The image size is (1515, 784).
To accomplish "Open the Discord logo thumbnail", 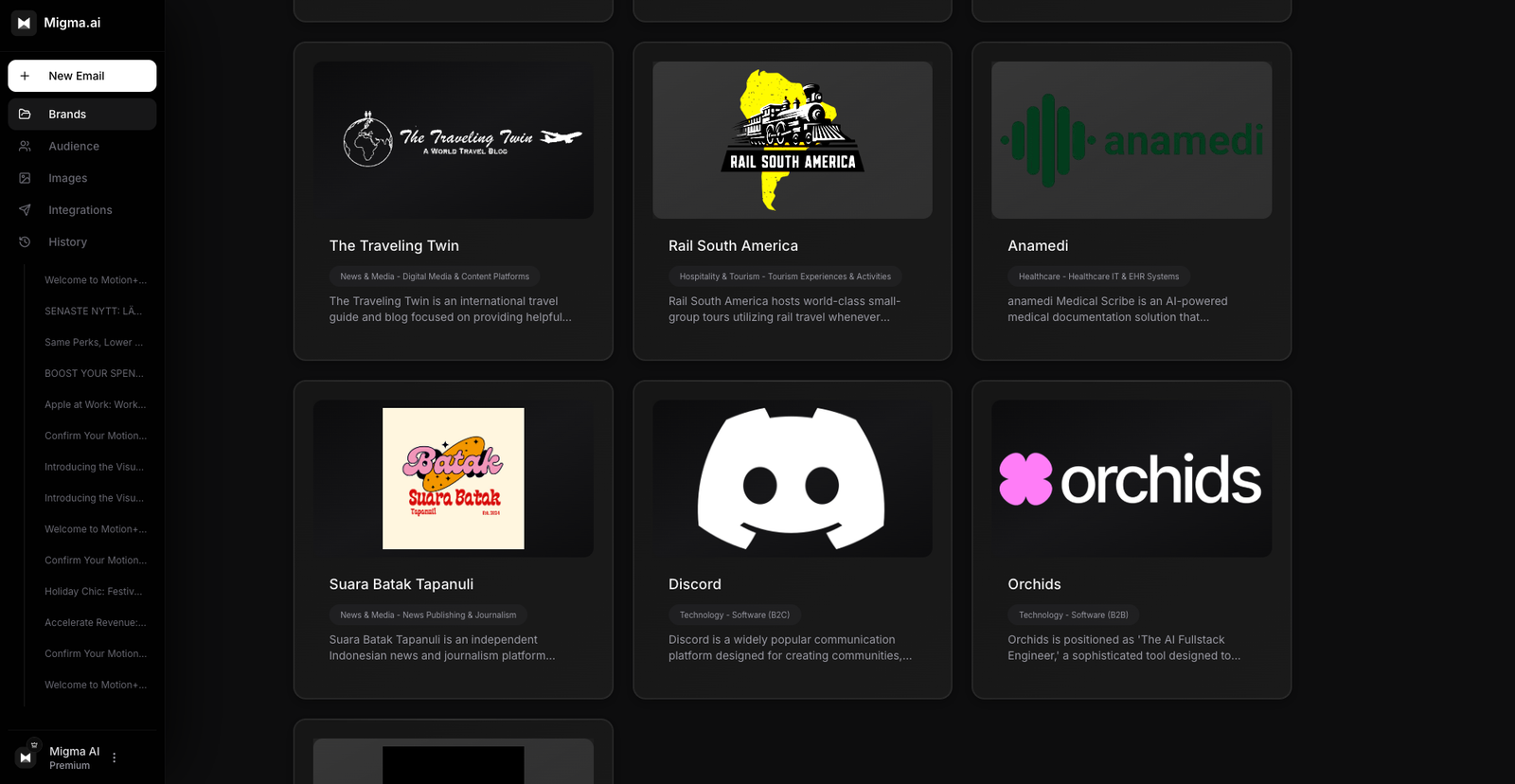I will click(792, 479).
